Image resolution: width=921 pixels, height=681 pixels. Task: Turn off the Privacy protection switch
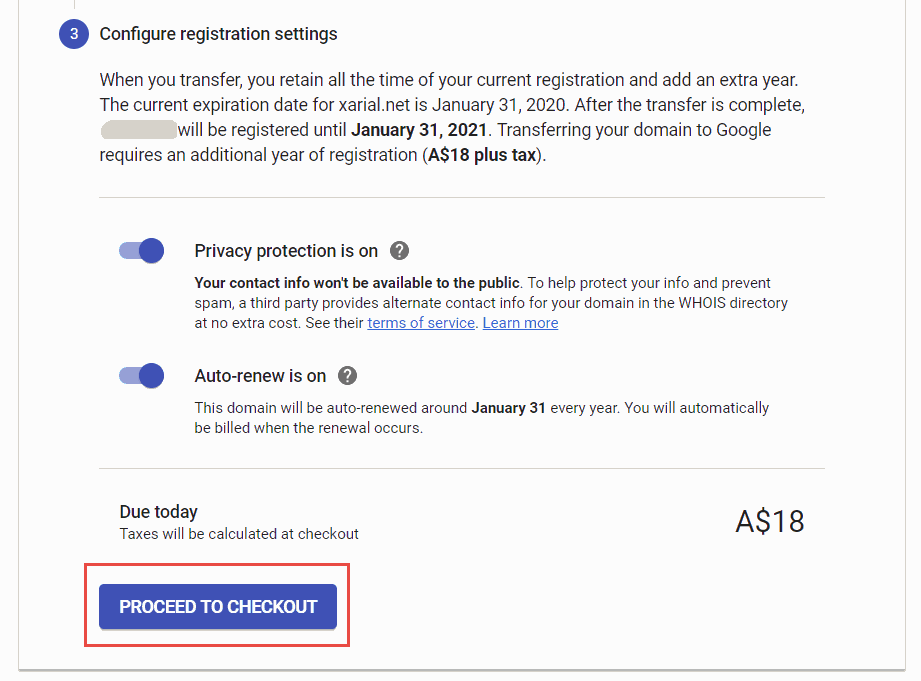142,251
